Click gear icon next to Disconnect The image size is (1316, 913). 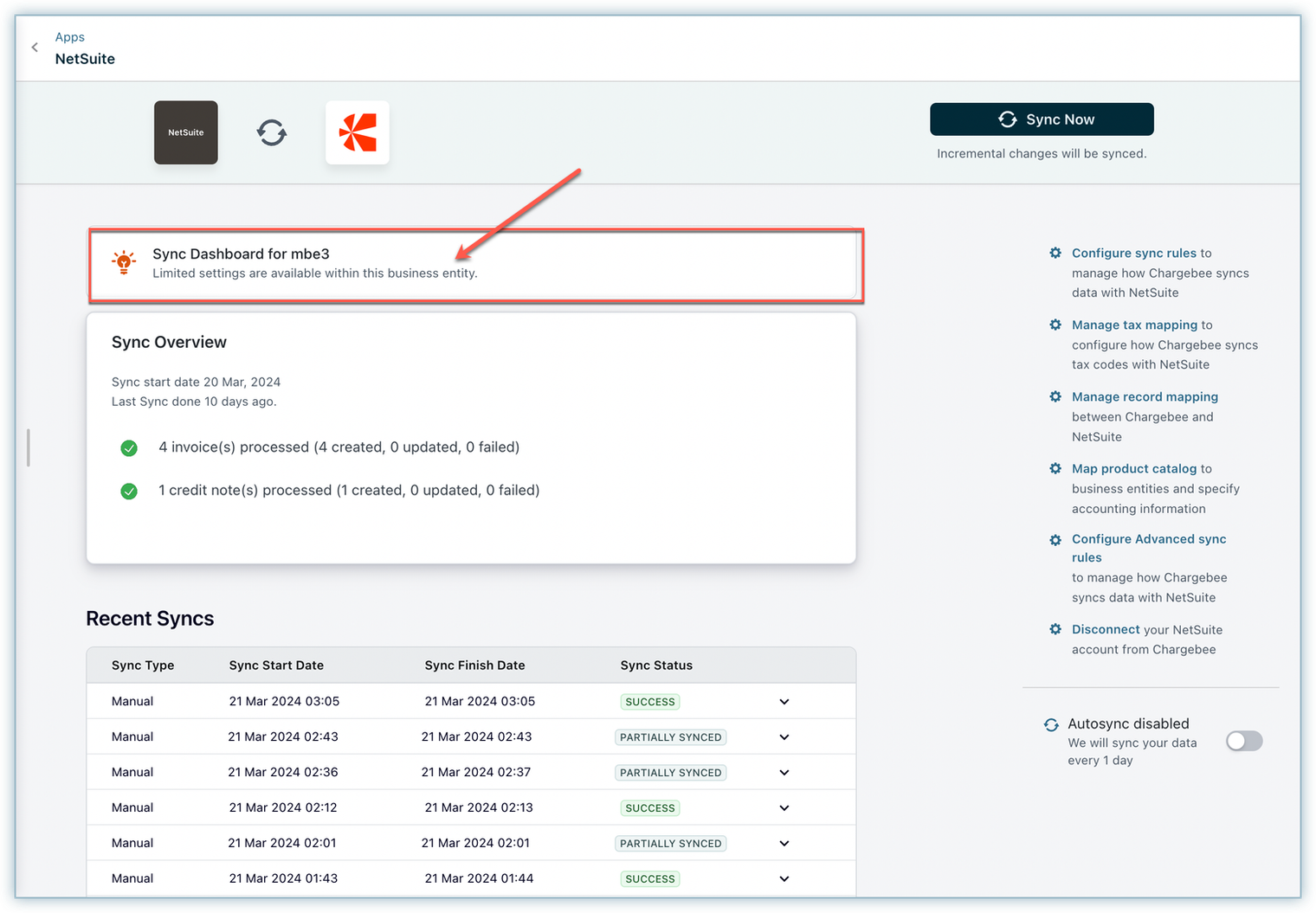pyautogui.click(x=1055, y=630)
